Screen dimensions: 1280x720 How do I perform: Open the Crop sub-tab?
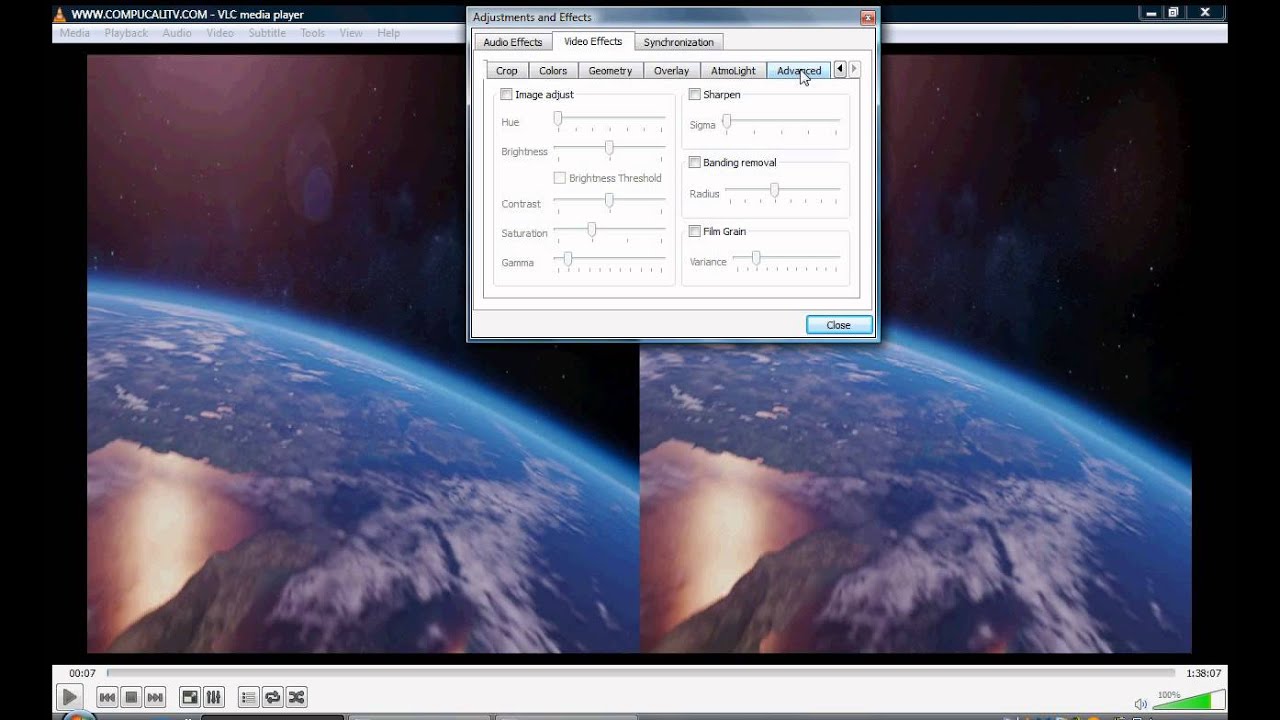pyautogui.click(x=507, y=71)
